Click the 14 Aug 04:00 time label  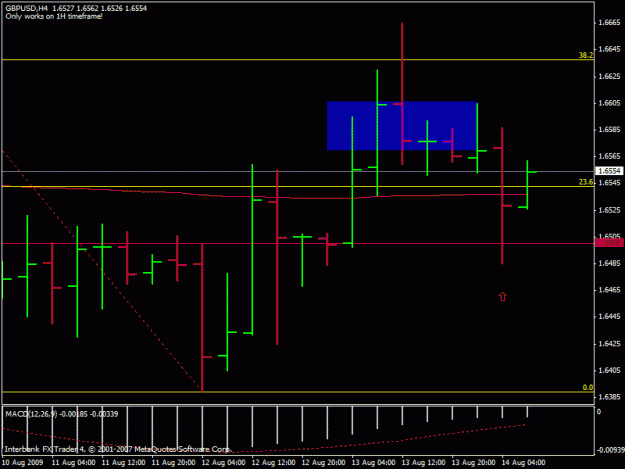pyautogui.click(x=523, y=463)
